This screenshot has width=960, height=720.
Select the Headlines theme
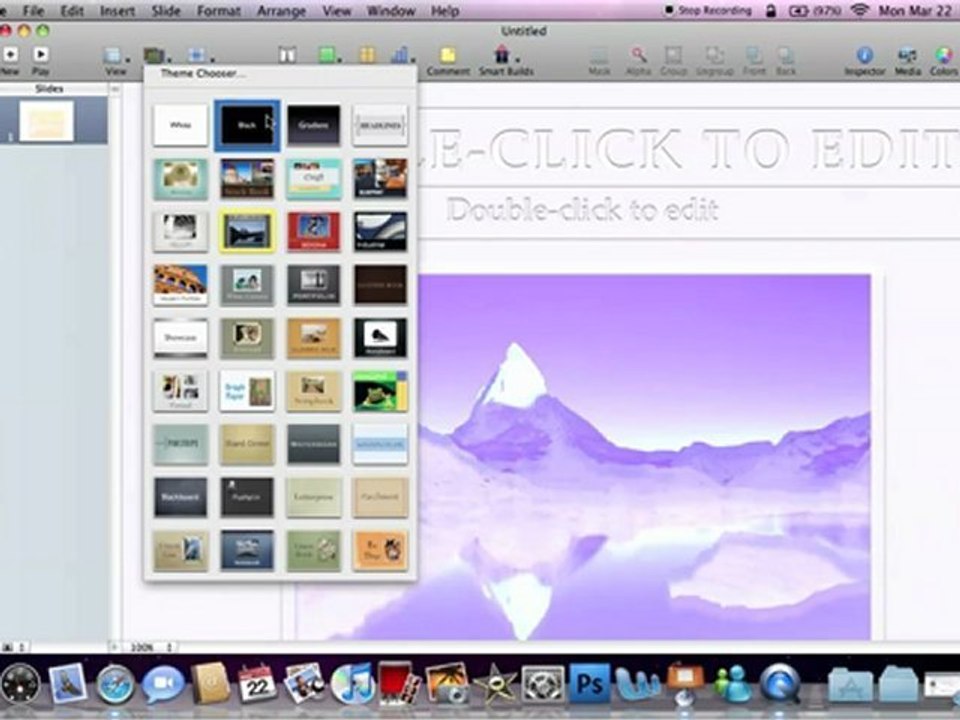click(x=380, y=125)
